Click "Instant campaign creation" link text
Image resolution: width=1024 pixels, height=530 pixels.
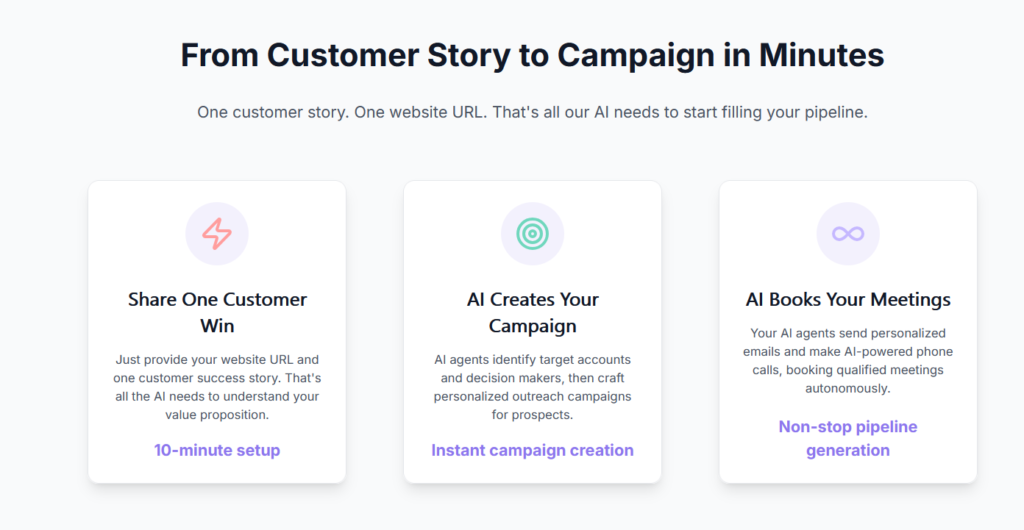pos(532,450)
